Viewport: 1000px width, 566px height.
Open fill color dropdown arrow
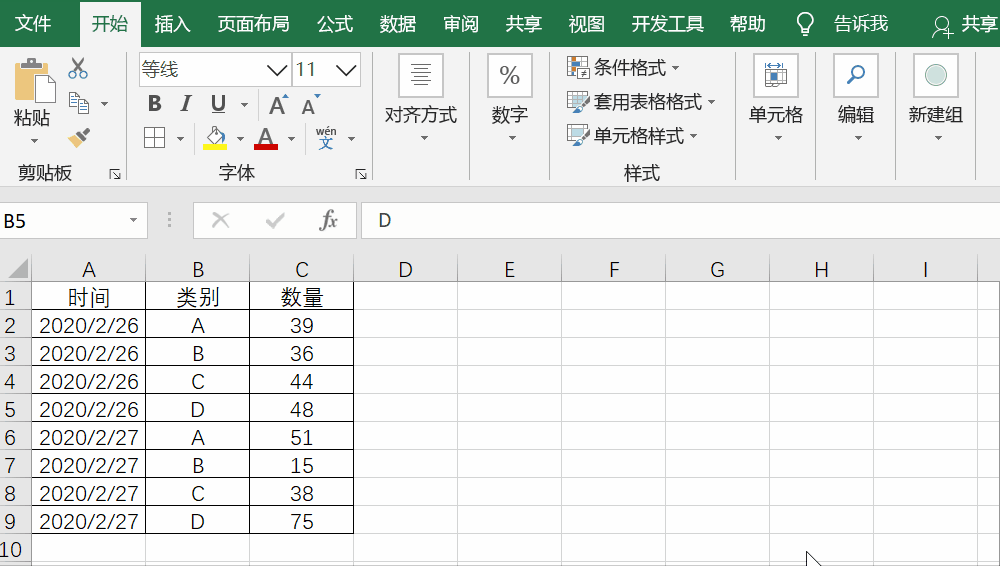(240, 138)
